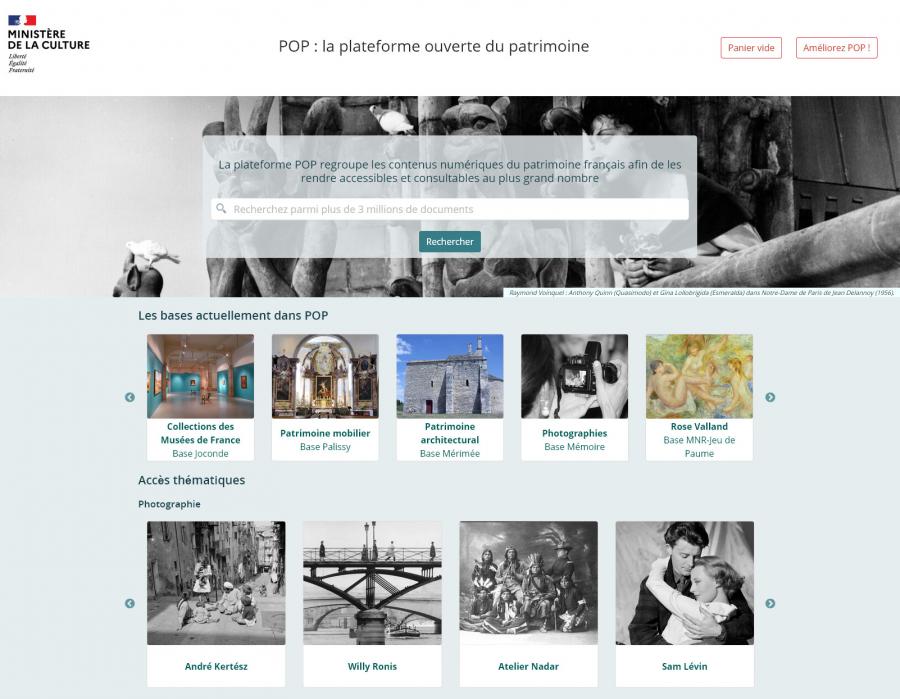Open Photographies Base Mémoire card
The image size is (900, 699).
click(x=575, y=397)
